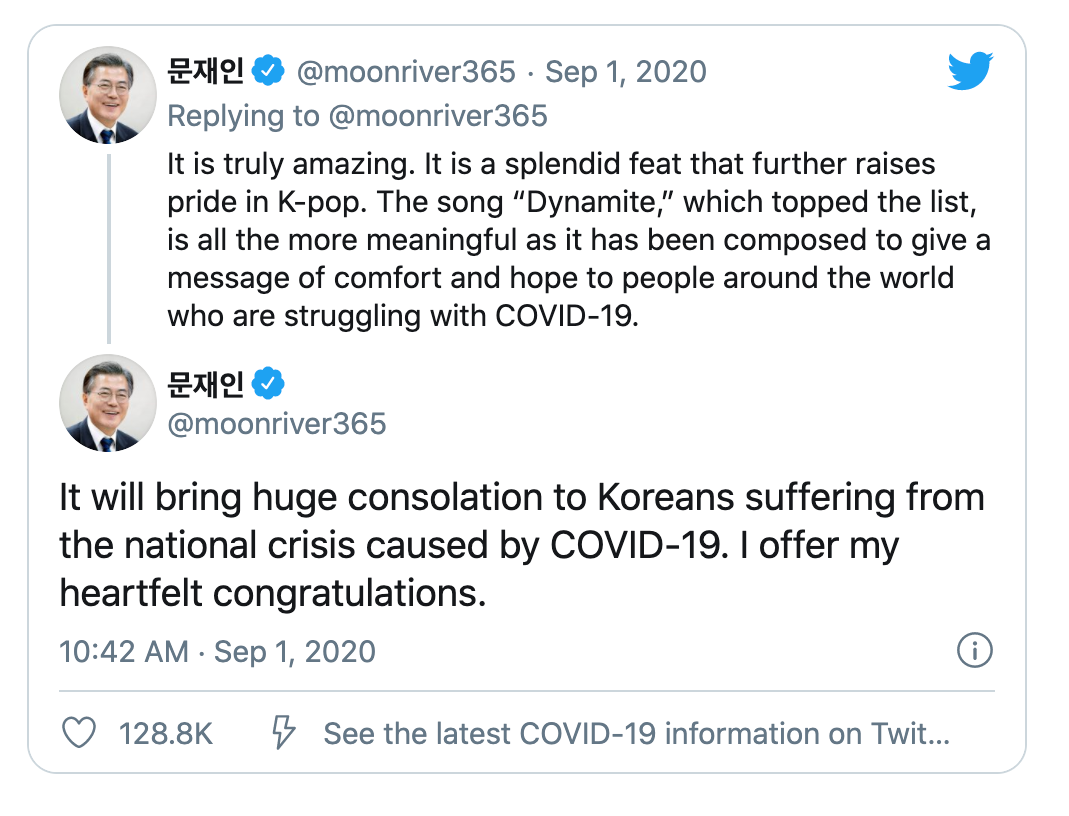1069x816 pixels.
Task: Open top tweet's Sep 1, 2020 date
Action: click(x=625, y=72)
